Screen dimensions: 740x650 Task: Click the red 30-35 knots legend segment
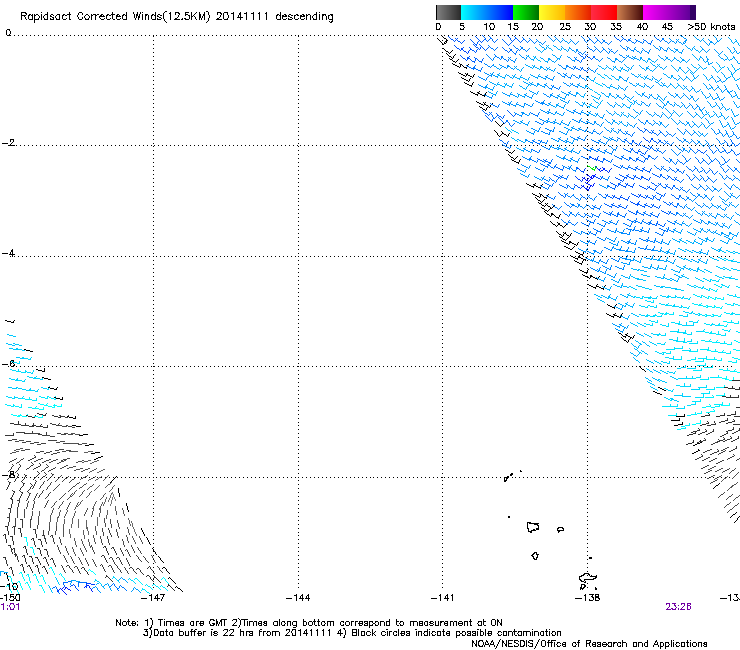(604, 12)
